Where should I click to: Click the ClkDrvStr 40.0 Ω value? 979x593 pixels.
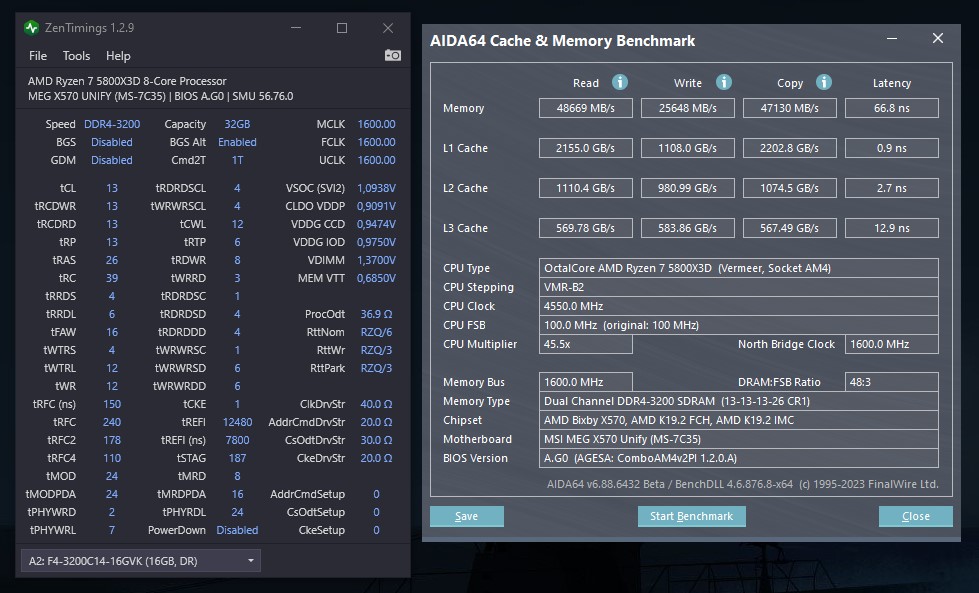click(x=376, y=404)
